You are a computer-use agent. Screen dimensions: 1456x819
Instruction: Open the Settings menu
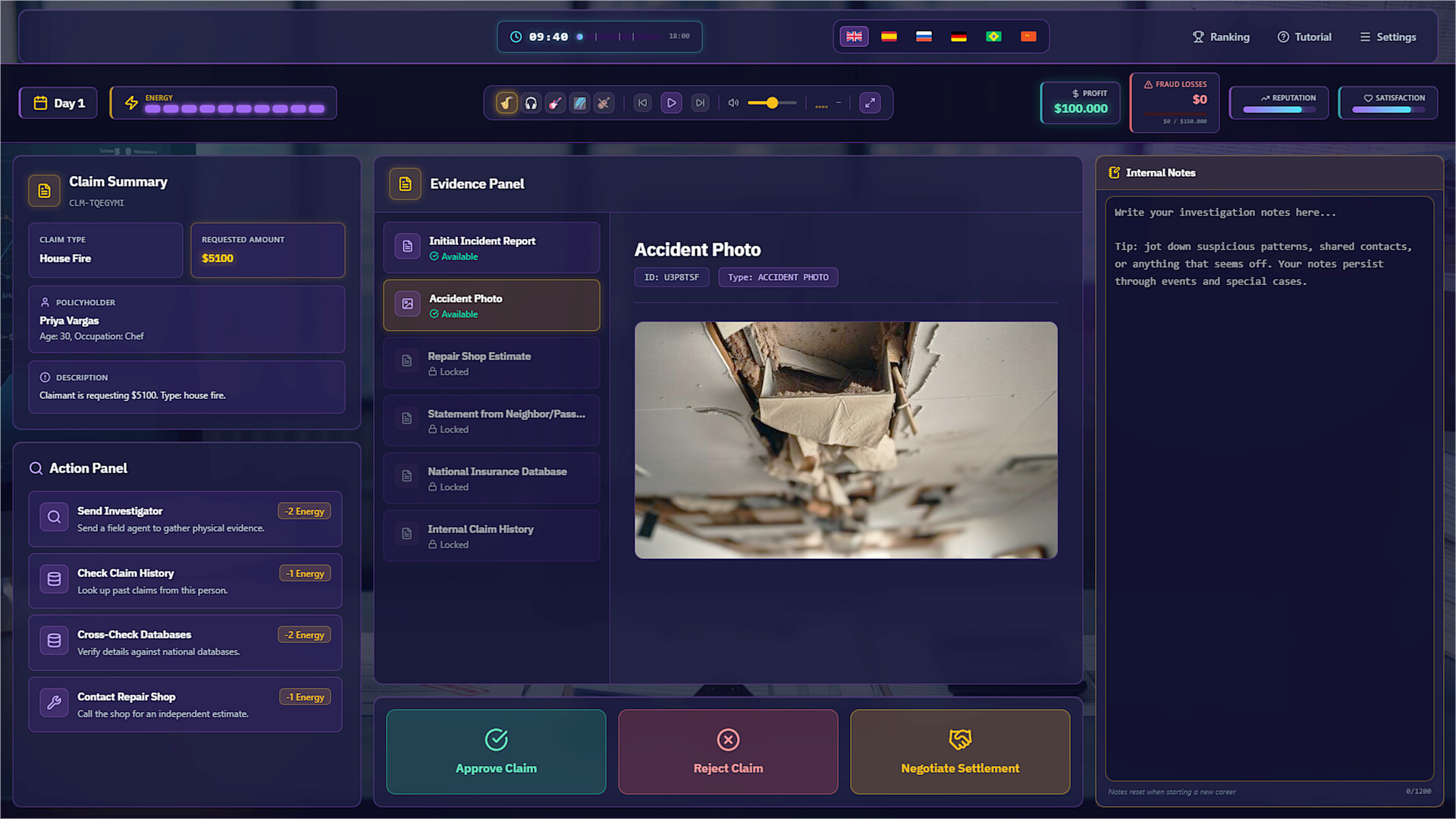[x=1388, y=36]
